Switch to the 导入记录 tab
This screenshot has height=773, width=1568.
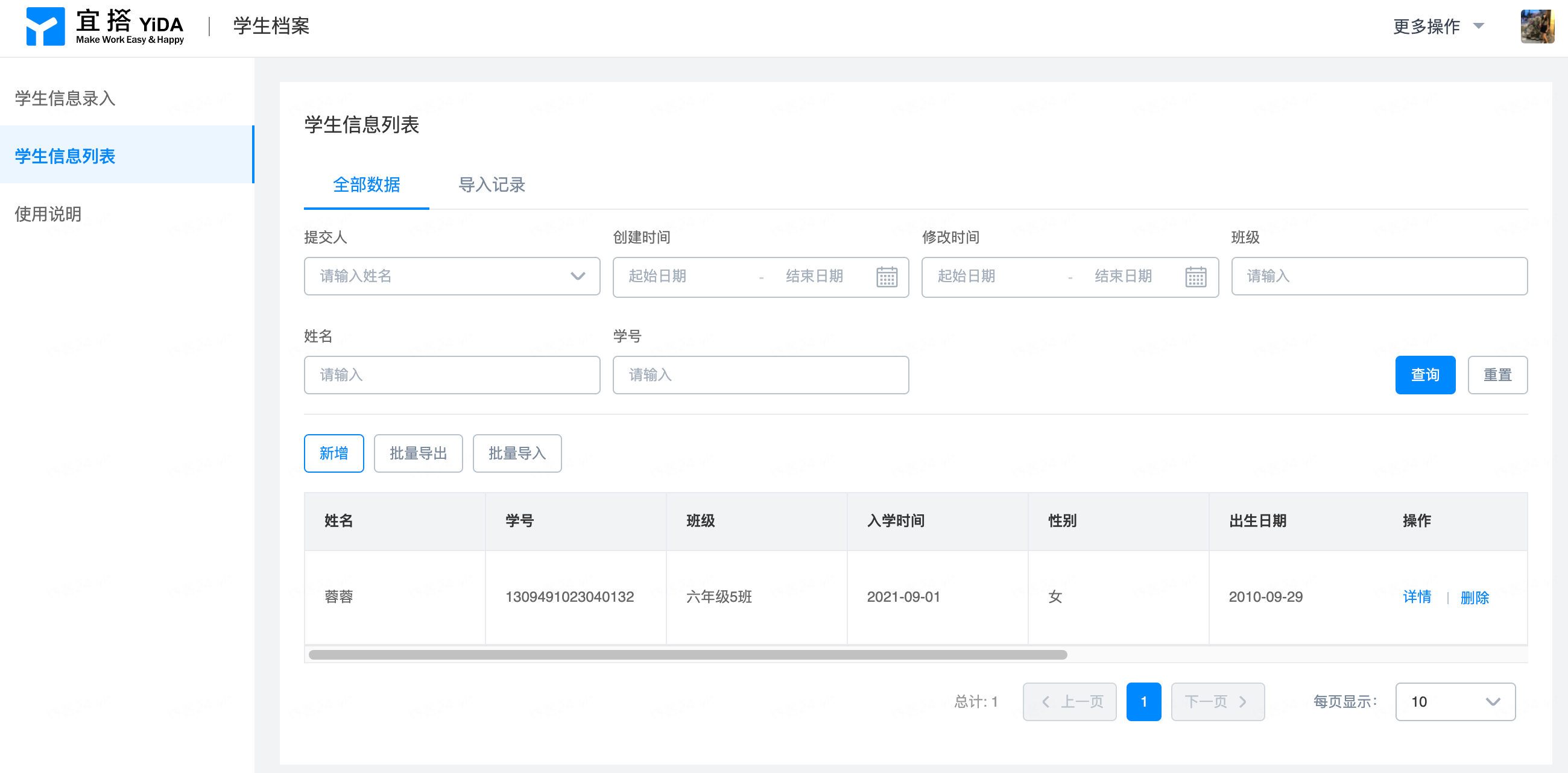click(492, 185)
